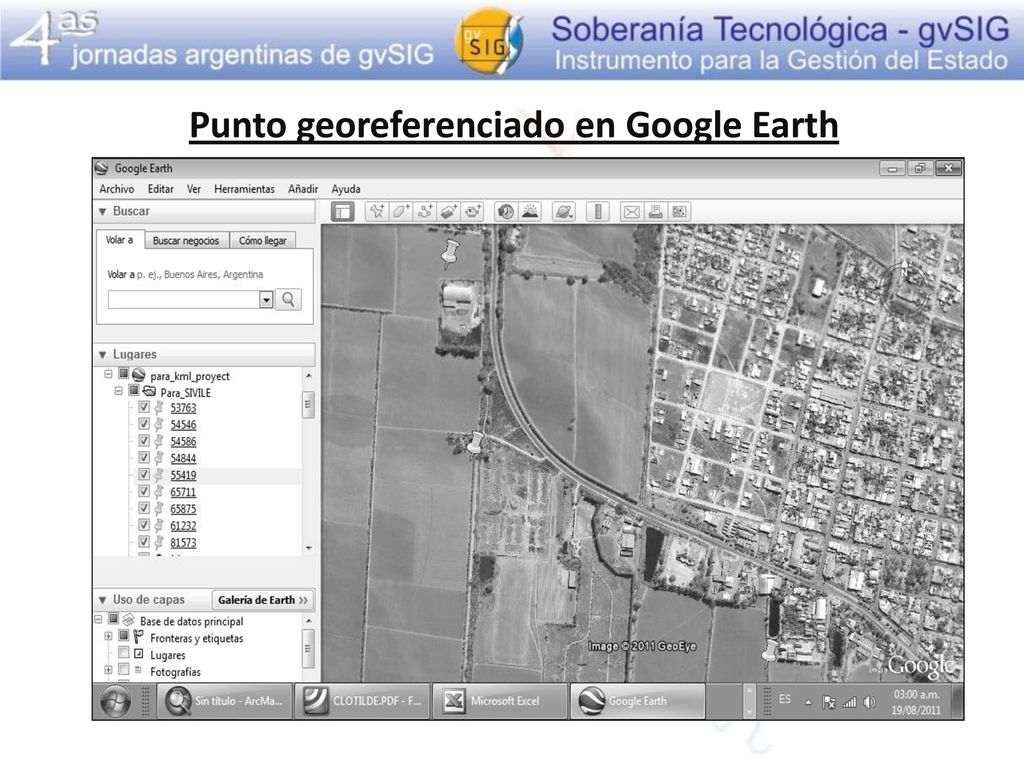1024x768 pixels.
Task: Open the planet switcher tool
Action: [x=564, y=212]
